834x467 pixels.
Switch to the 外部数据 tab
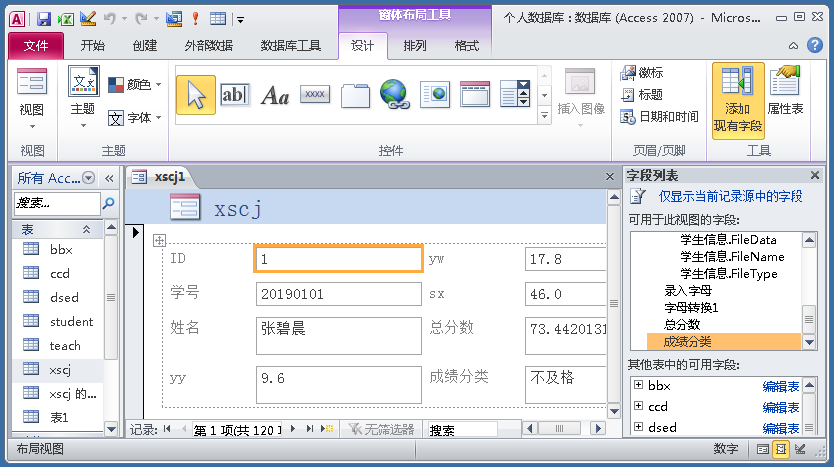(208, 46)
